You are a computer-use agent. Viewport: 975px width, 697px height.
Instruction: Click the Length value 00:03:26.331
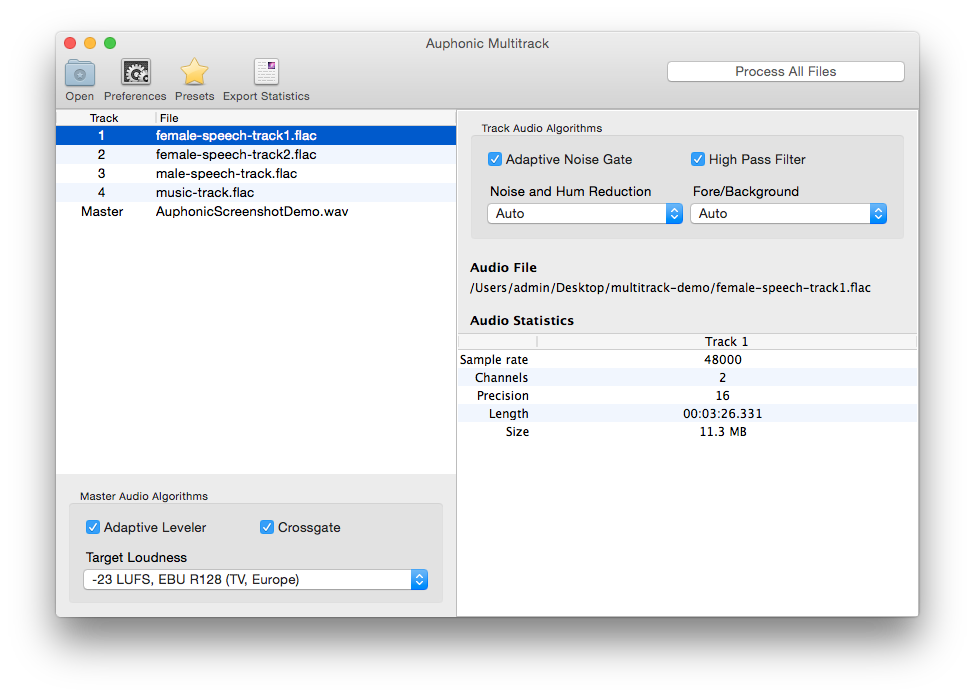coord(723,413)
